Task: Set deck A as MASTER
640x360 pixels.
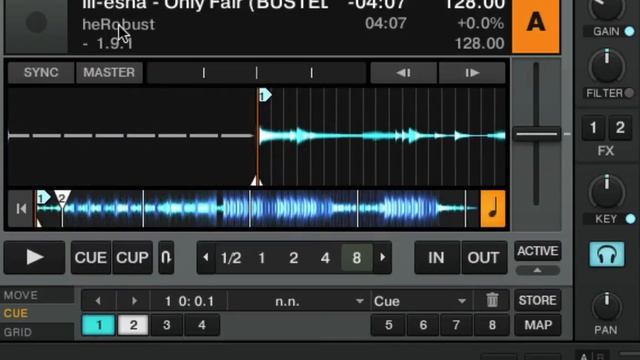Action: pyautogui.click(x=109, y=73)
